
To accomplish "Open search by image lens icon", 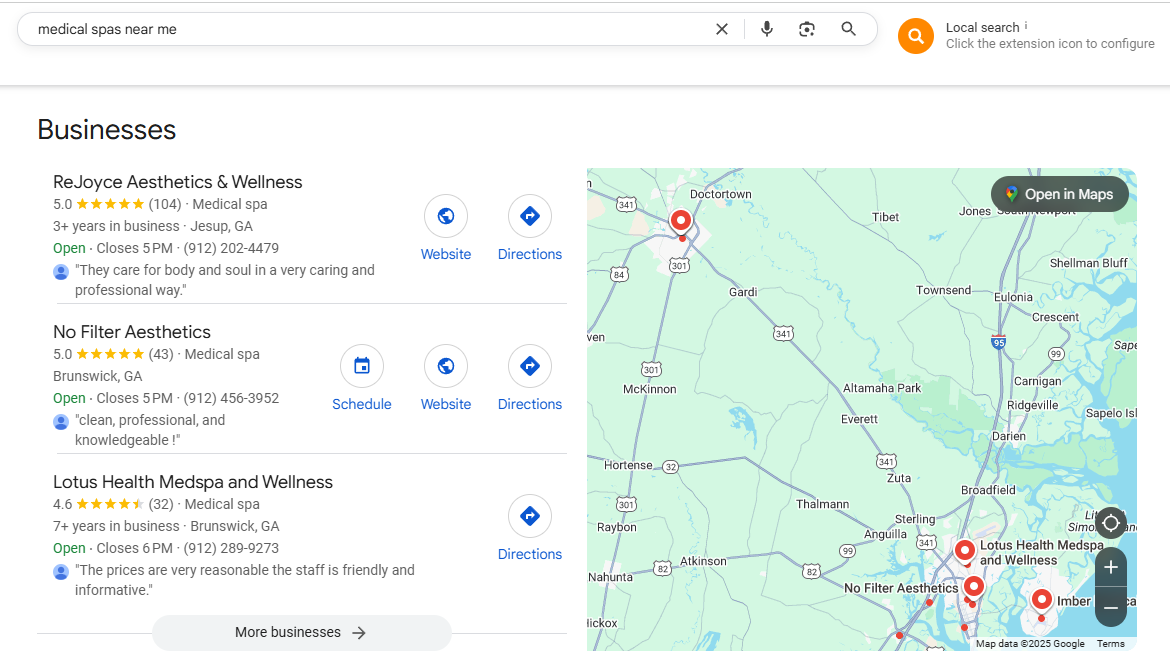I will pyautogui.click(x=807, y=29).
